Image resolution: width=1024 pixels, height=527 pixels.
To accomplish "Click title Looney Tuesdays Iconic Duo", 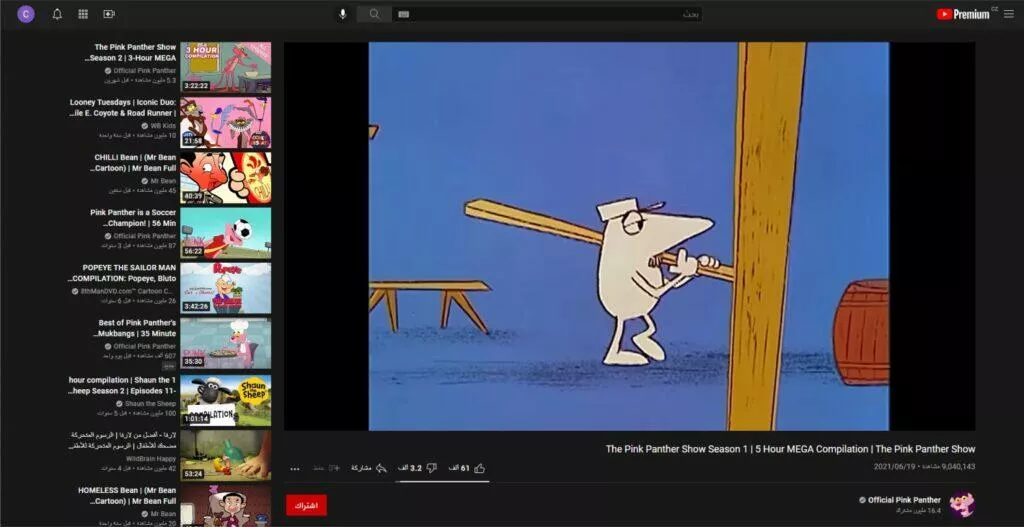I will (x=123, y=108).
